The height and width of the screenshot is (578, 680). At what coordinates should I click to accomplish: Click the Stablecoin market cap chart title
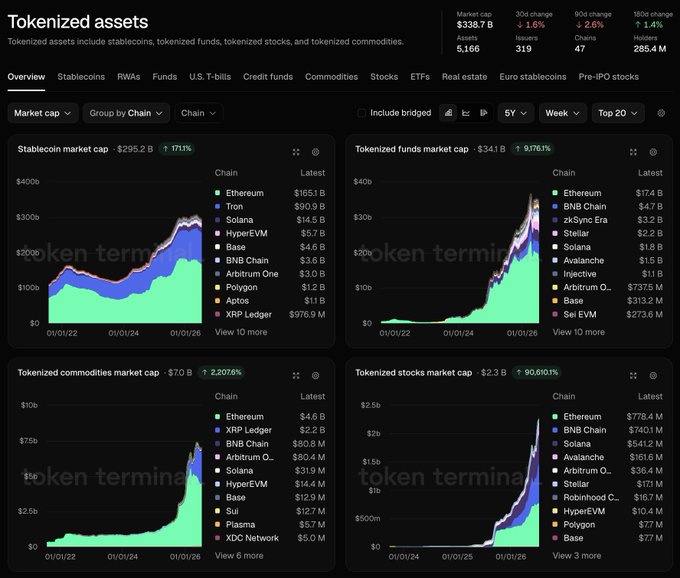[63, 149]
